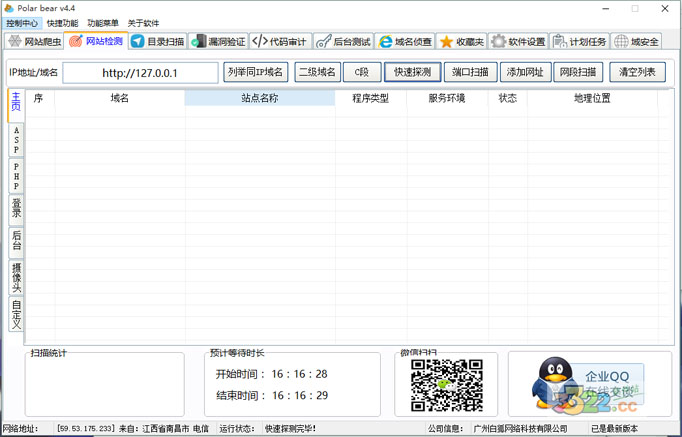Screen dimensions: 682x437
Task: Sort by the 地理位置 column header
Action: coord(592,98)
